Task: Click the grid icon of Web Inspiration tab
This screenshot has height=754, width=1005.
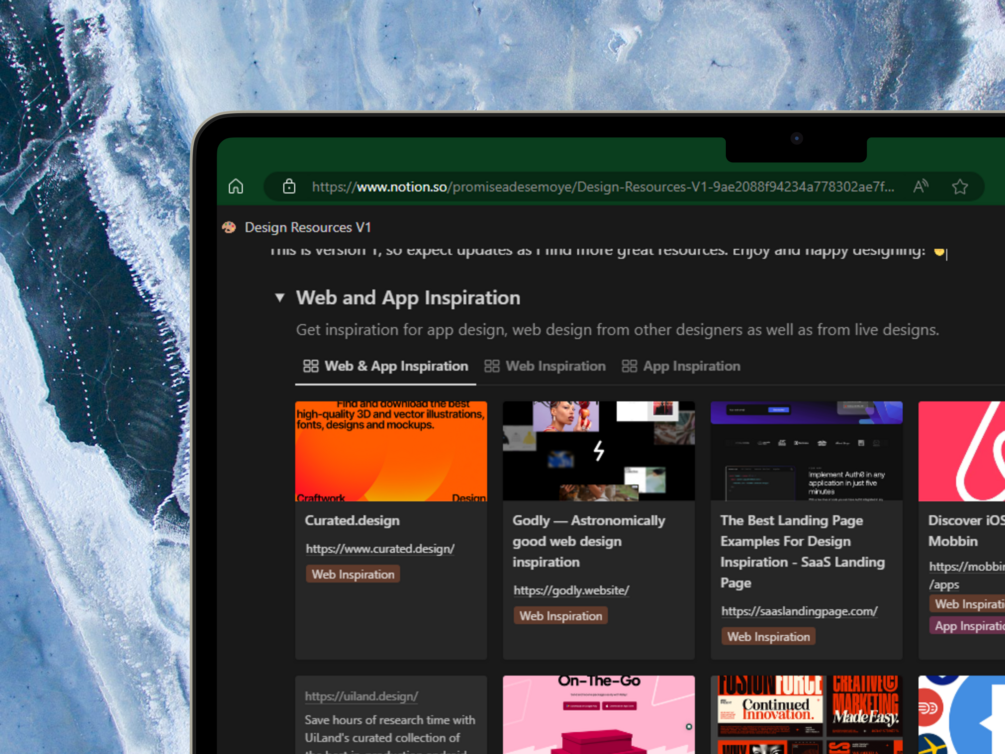Action: click(x=492, y=366)
